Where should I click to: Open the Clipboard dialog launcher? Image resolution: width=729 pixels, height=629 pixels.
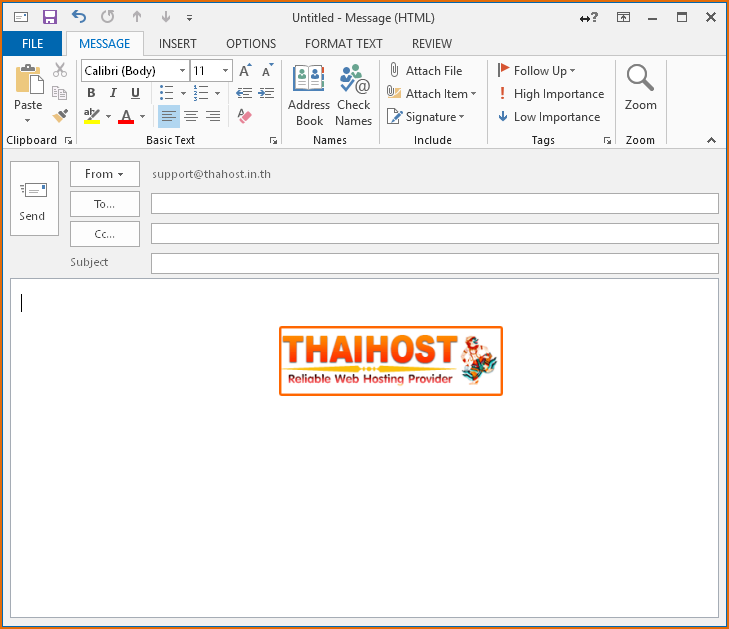pos(68,141)
